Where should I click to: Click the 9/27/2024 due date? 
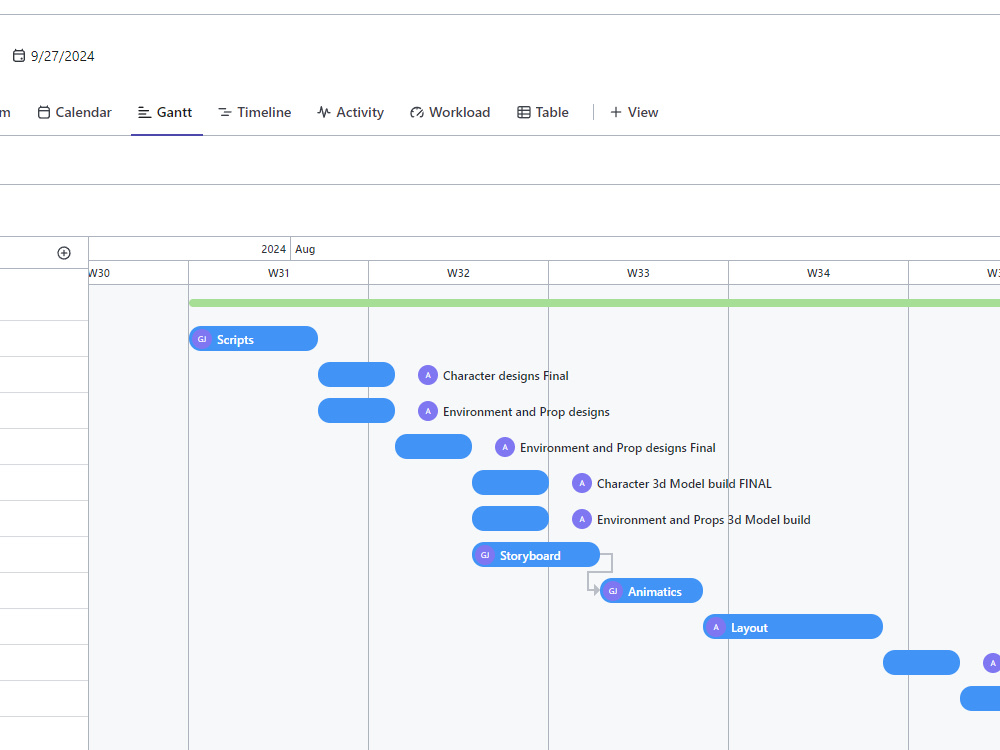coord(62,56)
